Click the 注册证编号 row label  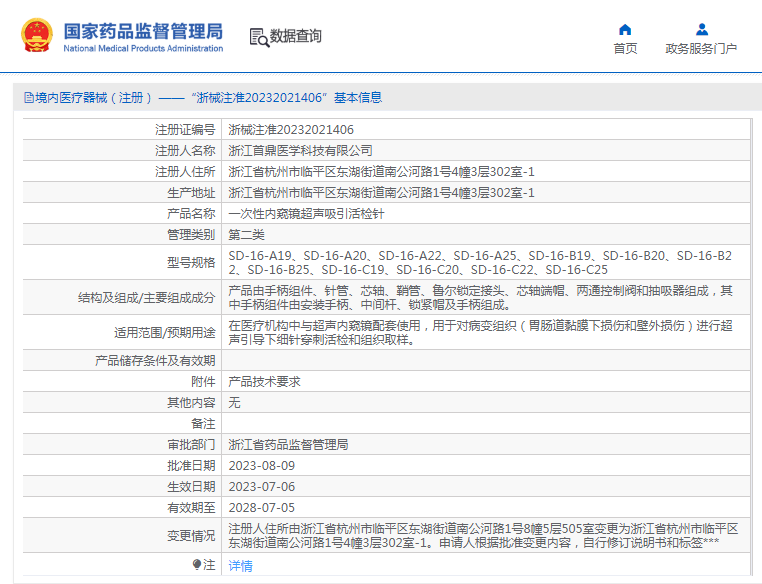(185, 130)
